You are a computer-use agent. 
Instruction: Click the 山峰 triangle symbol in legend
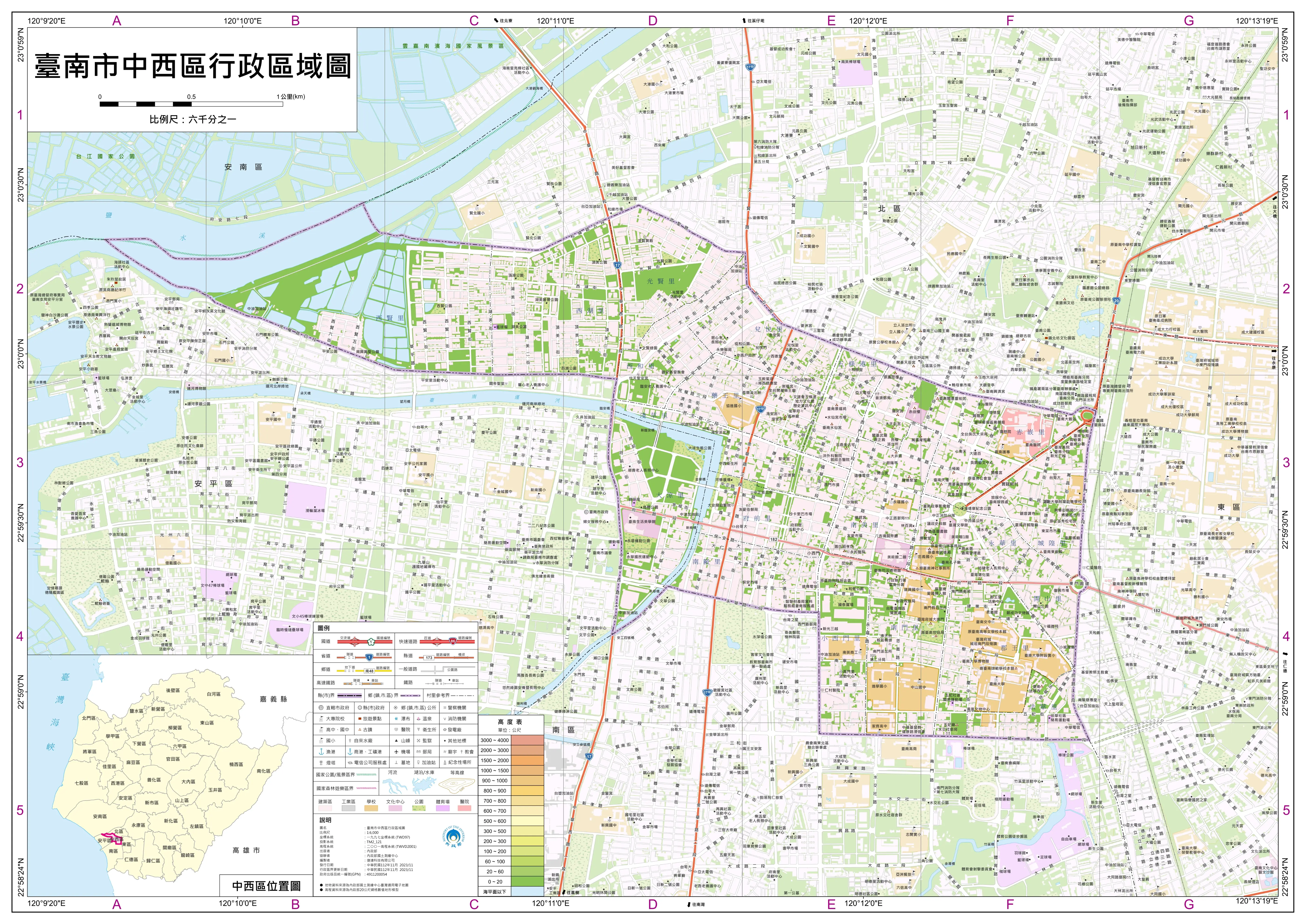396,741
